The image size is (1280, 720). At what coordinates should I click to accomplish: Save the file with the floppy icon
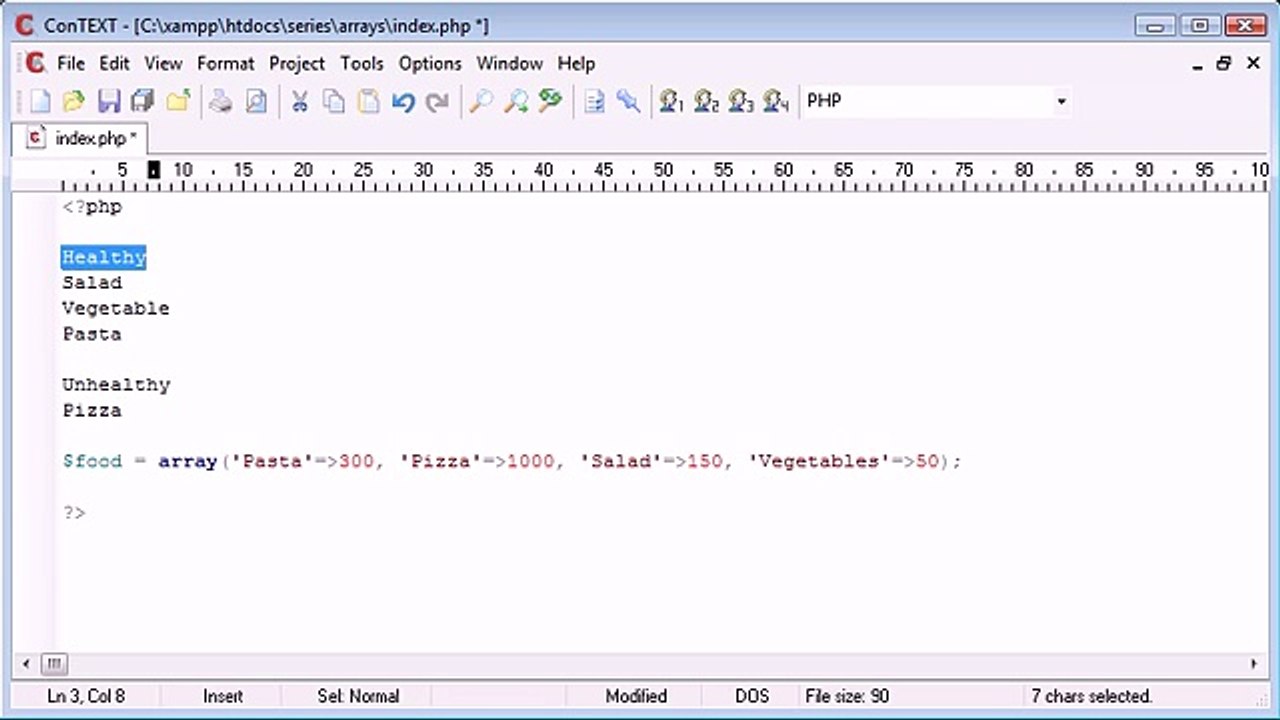coord(108,101)
